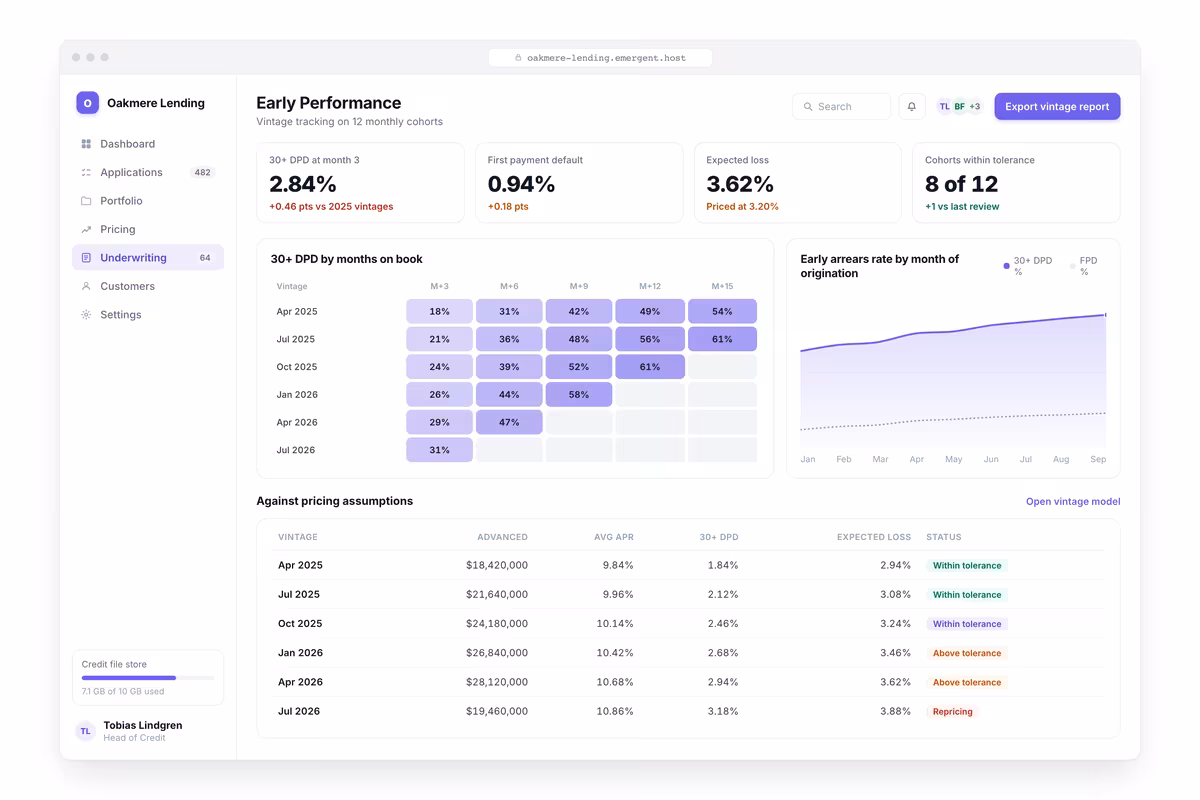Click Apr 2026 Above tolerance badge
Viewport: 1200px width, 800px height.
pyautogui.click(x=967, y=682)
